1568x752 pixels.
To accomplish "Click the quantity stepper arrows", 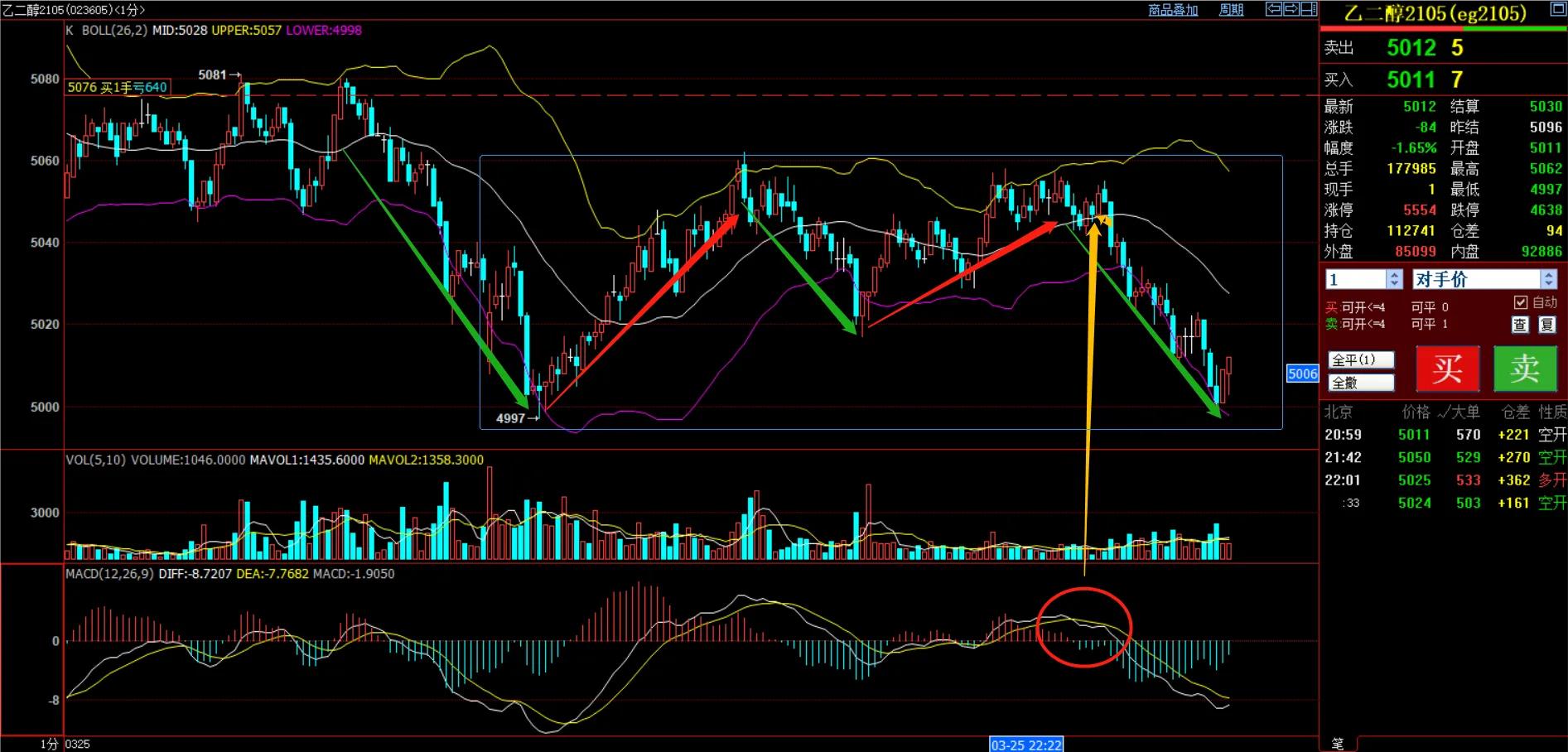I will 1395,279.
